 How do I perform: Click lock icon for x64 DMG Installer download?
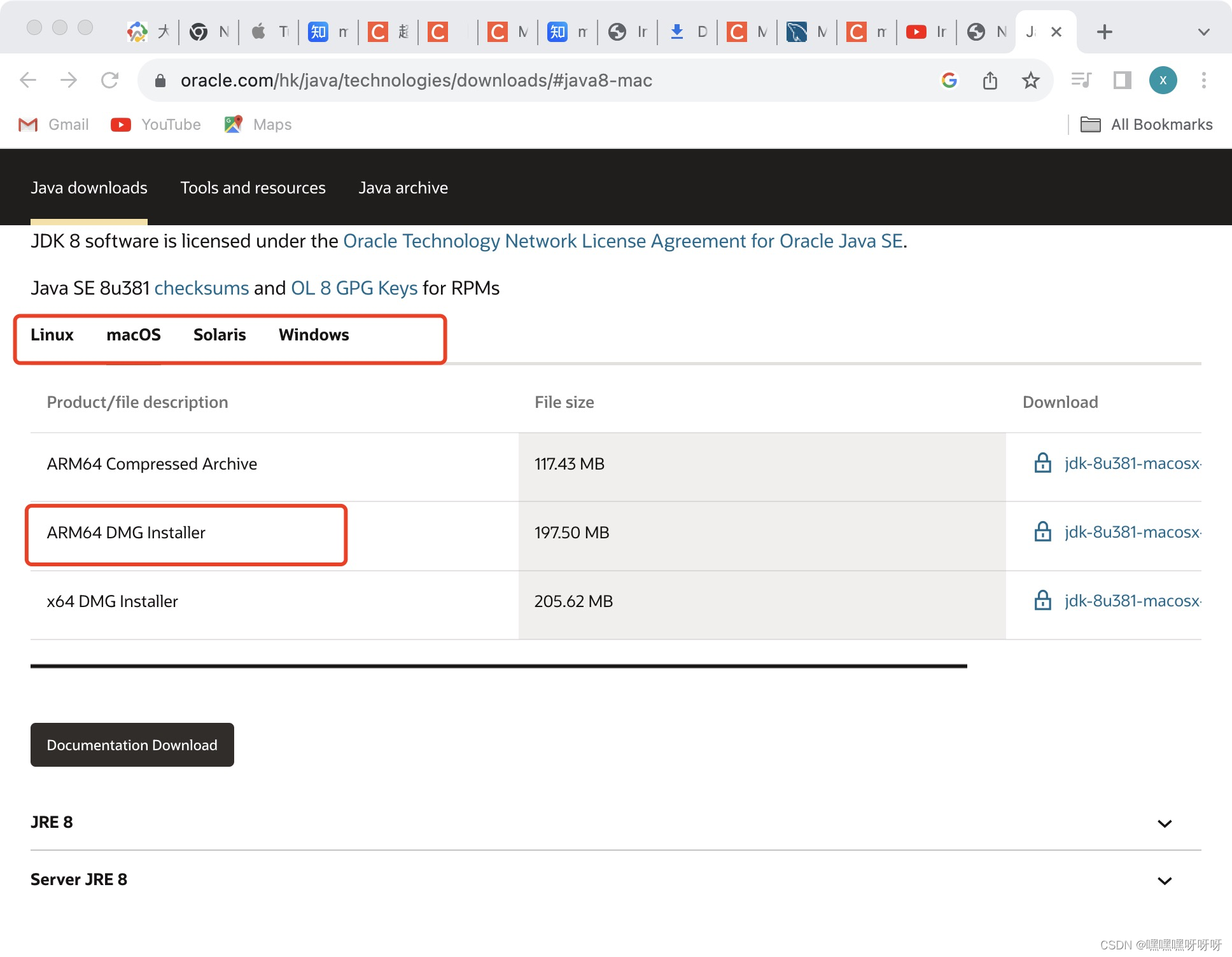click(x=1042, y=600)
